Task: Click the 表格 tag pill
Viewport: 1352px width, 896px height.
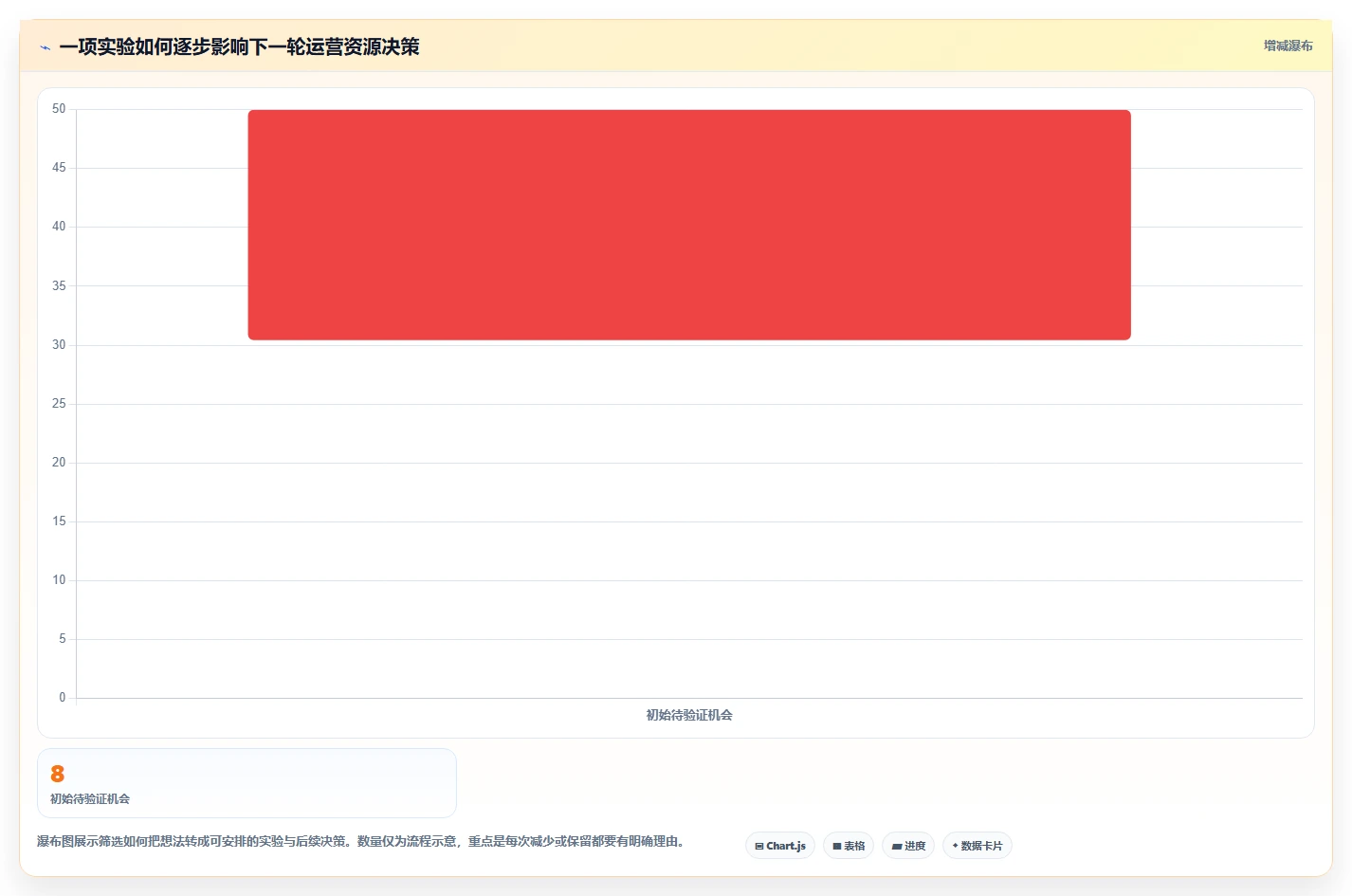Action: point(849,846)
